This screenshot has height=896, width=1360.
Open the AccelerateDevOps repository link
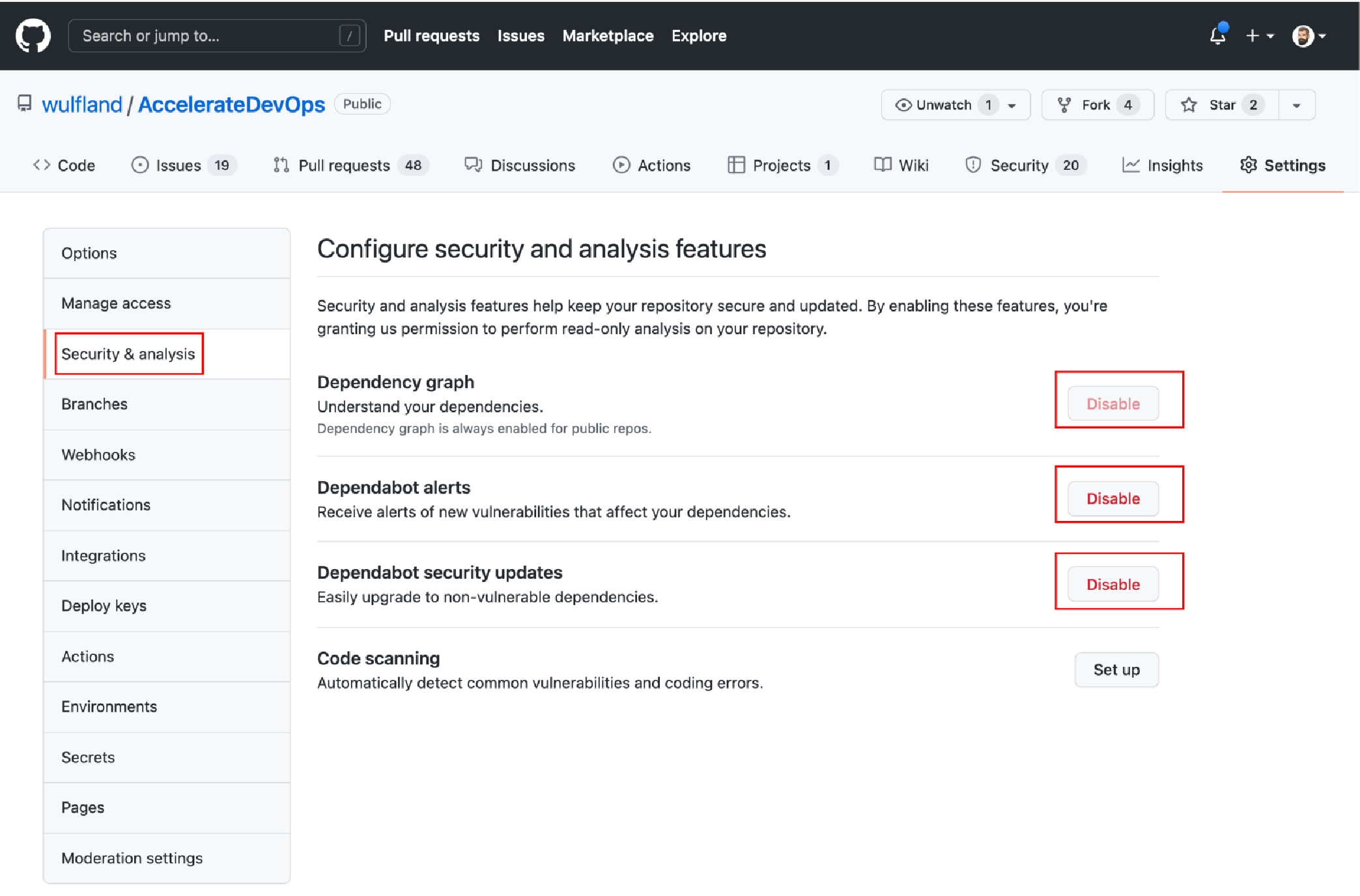[231, 105]
